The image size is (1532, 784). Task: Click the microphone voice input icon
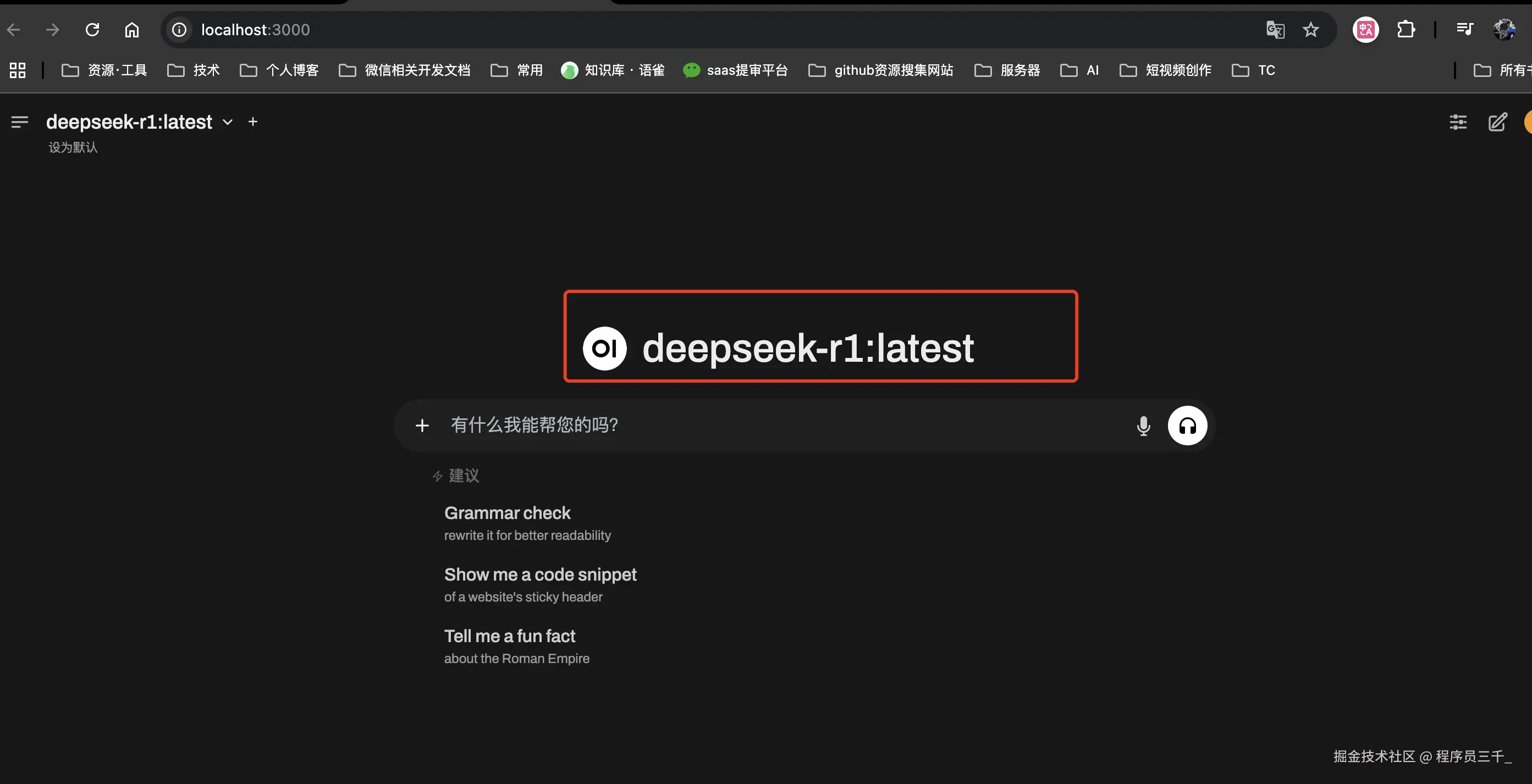point(1143,426)
